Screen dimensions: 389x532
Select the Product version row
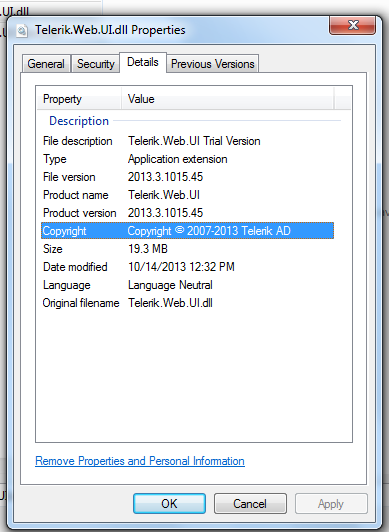[187, 213]
